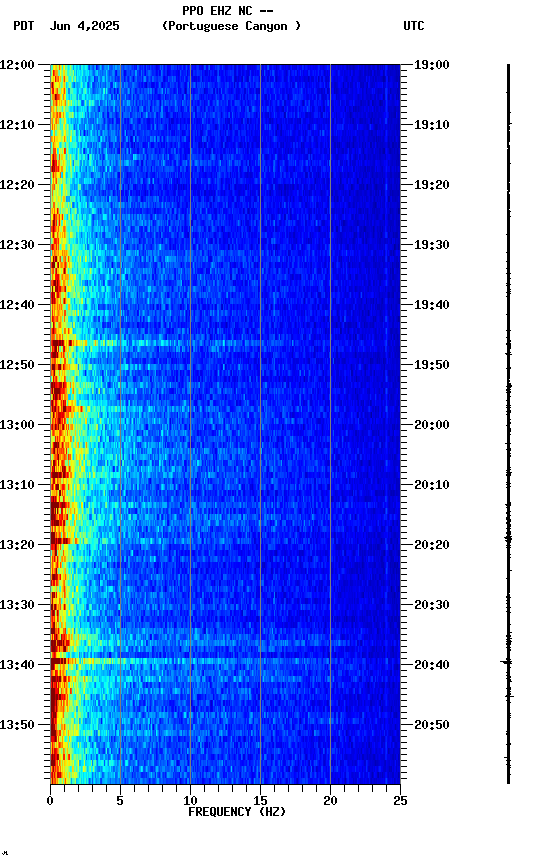
Task: Click the 5 Hz frequency axis label
Action: [120, 801]
